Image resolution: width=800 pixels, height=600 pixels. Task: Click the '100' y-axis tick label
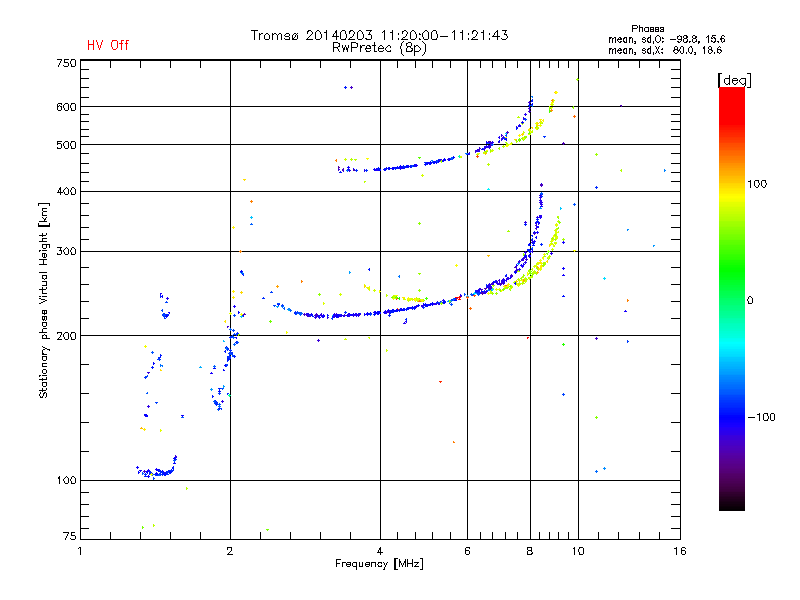click(66, 480)
